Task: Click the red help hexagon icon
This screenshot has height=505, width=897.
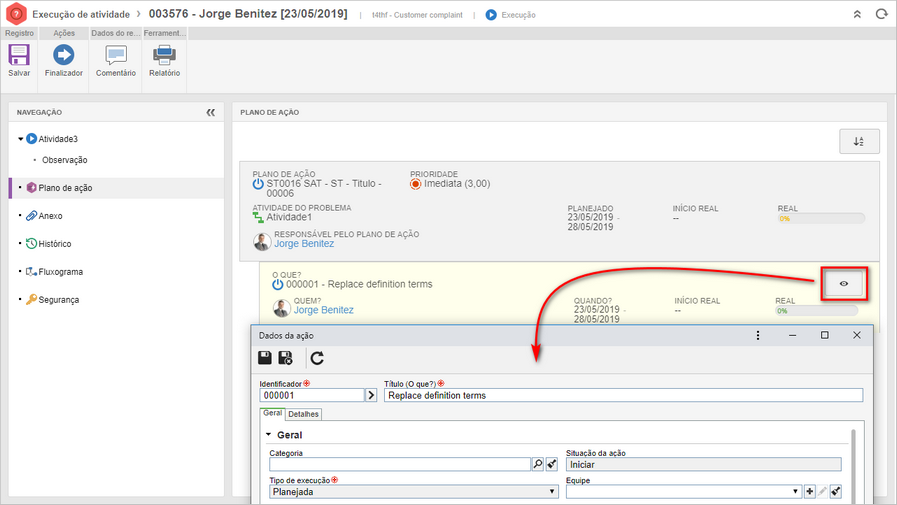Action: pos(16,14)
